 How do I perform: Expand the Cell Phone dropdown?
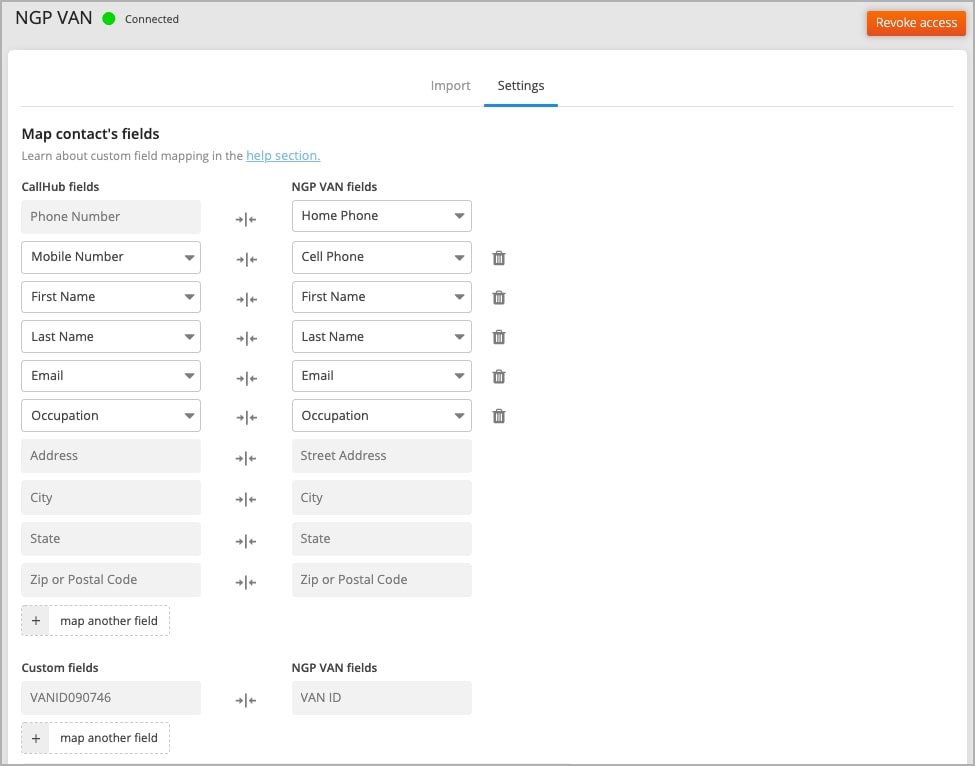click(x=382, y=257)
